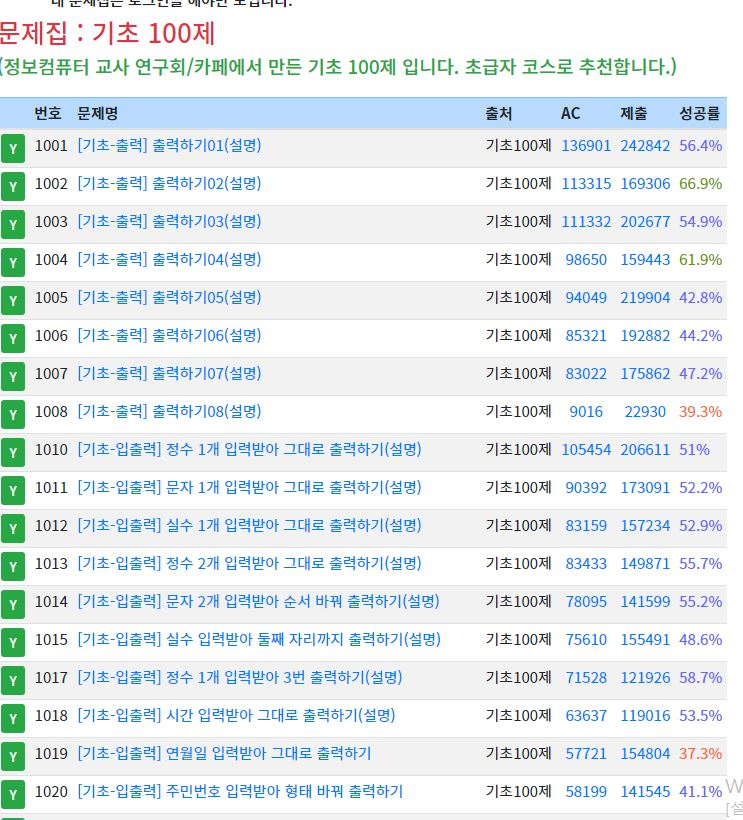The height and width of the screenshot is (820, 743).
Task: Click the green Y badge for problem 1012
Action: [x=13, y=529]
